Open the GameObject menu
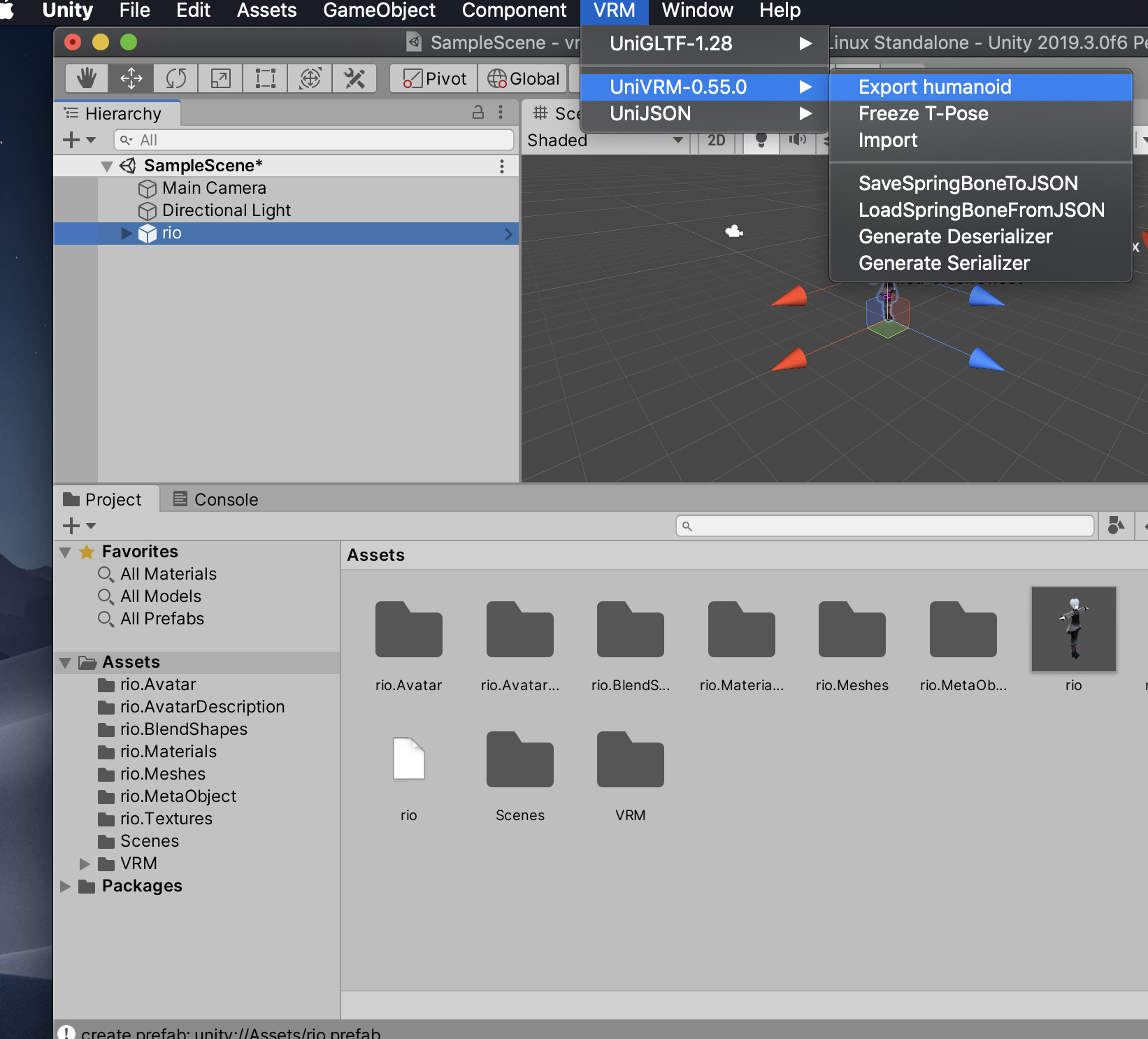 pyautogui.click(x=379, y=10)
